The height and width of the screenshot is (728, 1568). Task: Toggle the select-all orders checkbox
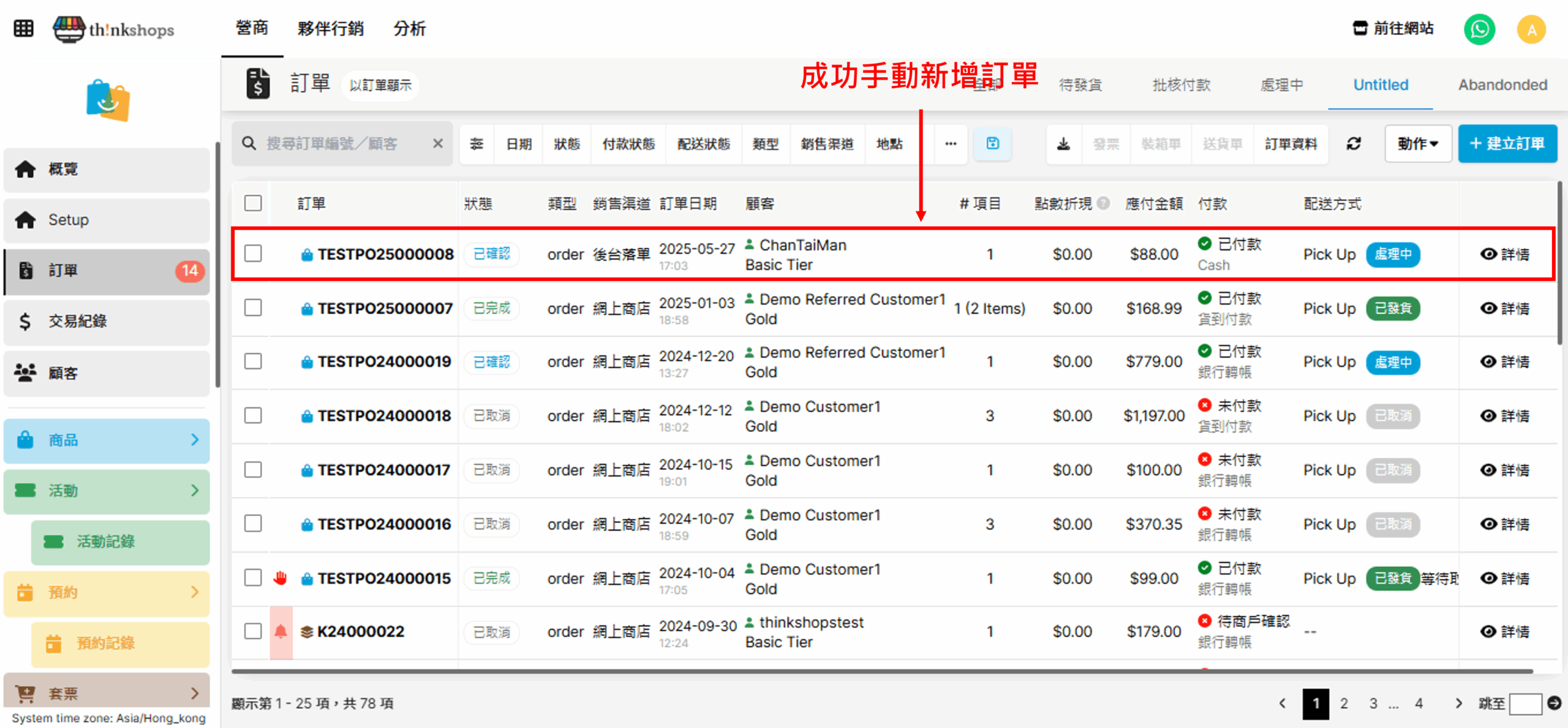click(253, 203)
